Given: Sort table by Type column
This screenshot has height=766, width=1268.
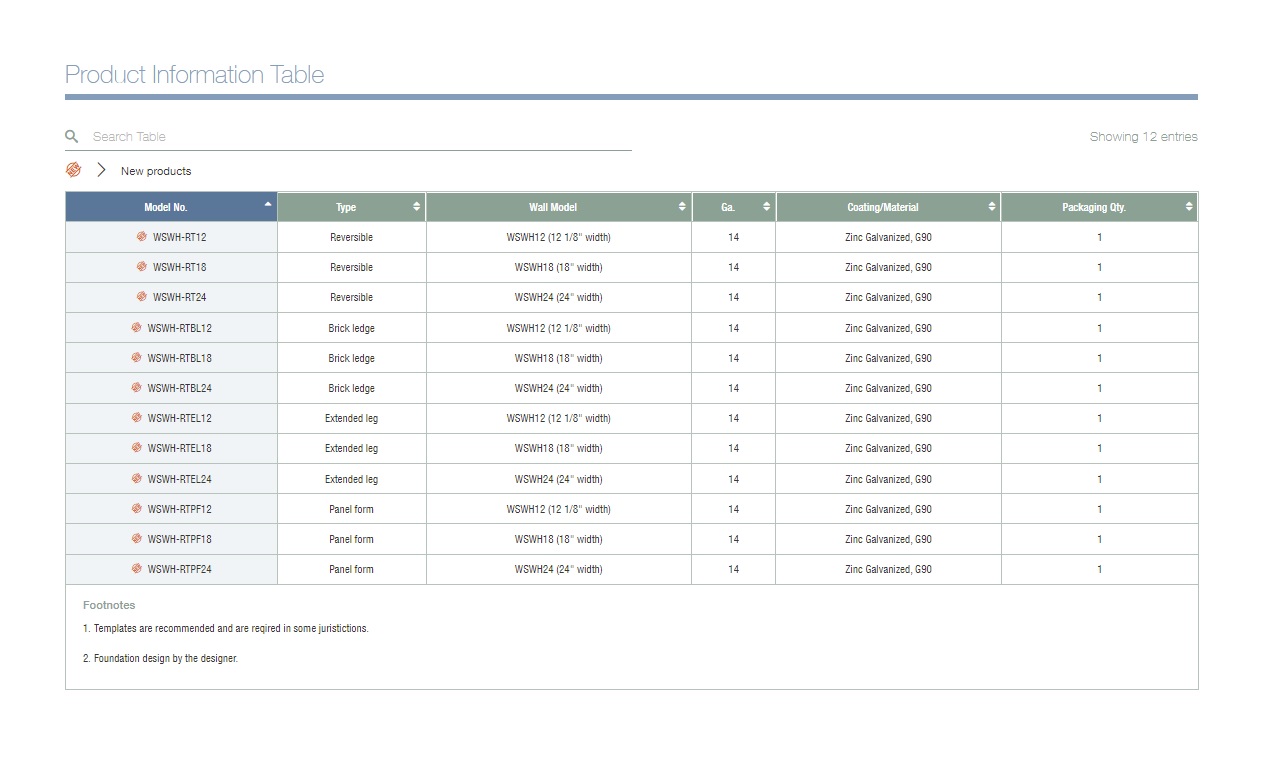Looking at the screenshot, I should (351, 207).
